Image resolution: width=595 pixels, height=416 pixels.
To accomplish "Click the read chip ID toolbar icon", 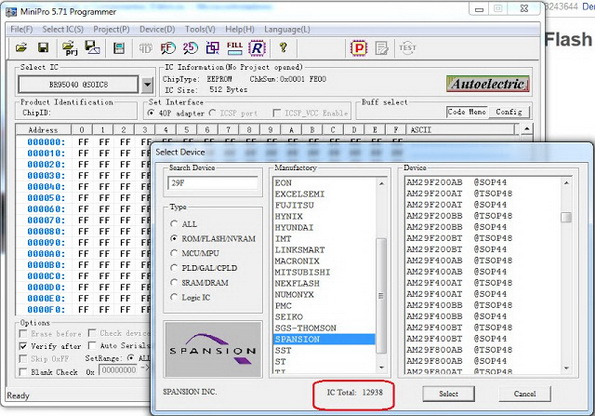I will (x=145, y=48).
